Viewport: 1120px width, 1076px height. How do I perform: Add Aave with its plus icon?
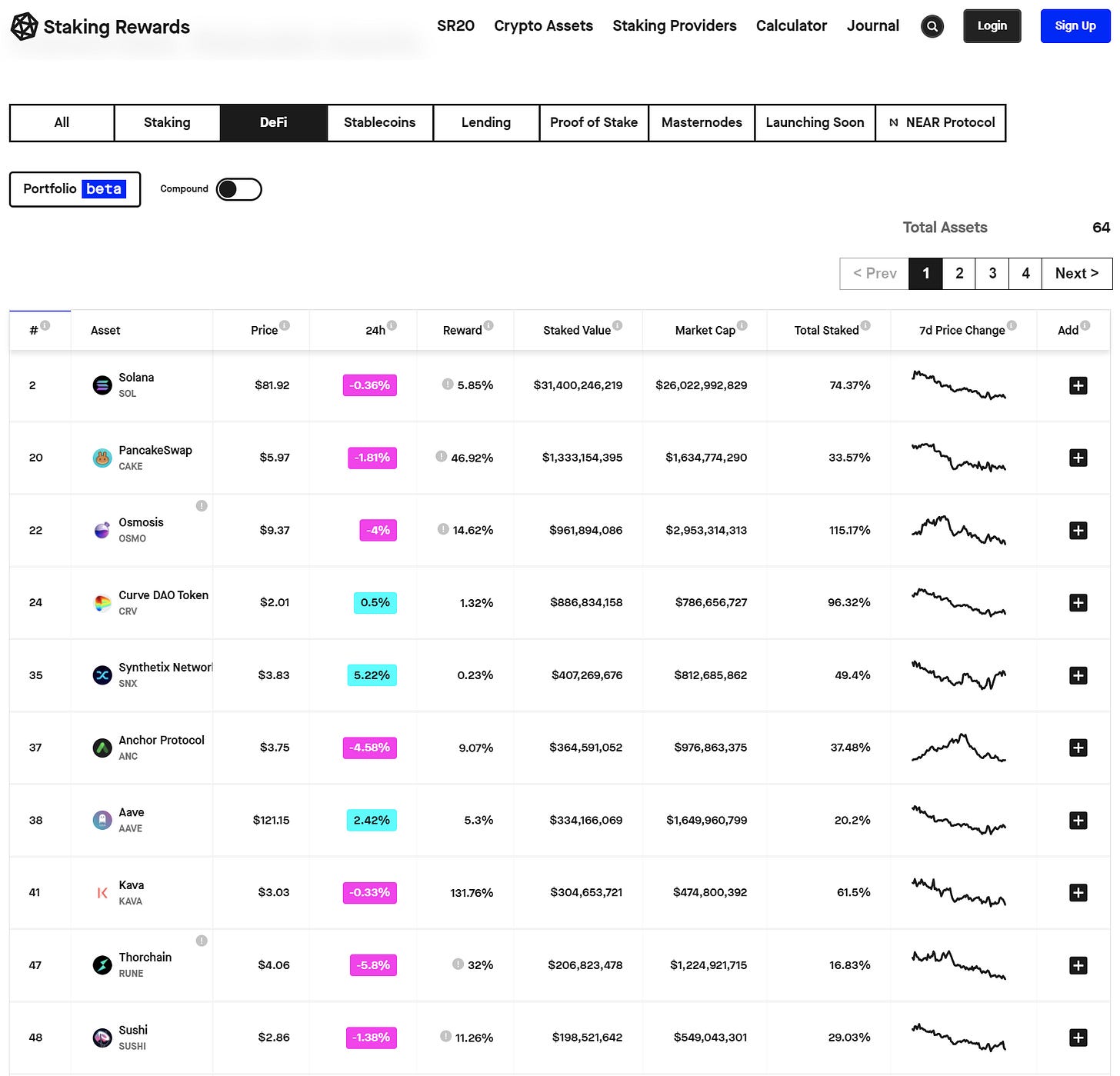tap(1078, 821)
